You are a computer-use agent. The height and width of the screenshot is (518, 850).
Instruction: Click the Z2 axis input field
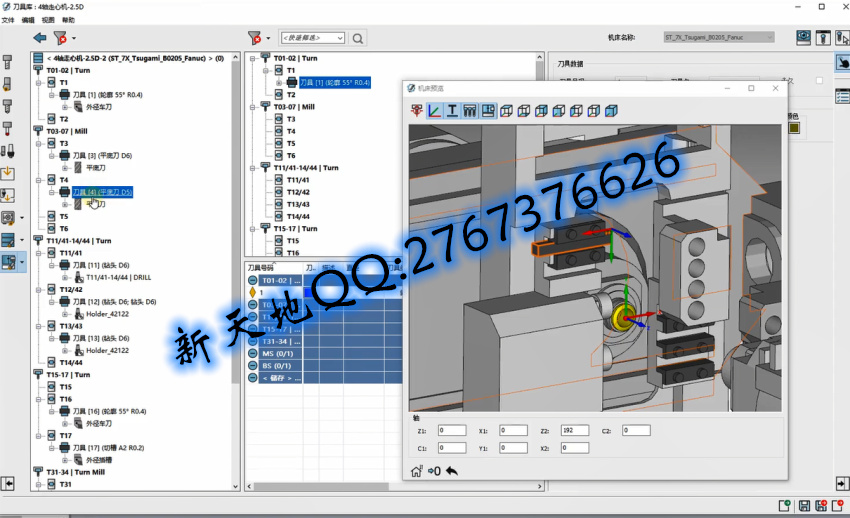(x=575, y=431)
